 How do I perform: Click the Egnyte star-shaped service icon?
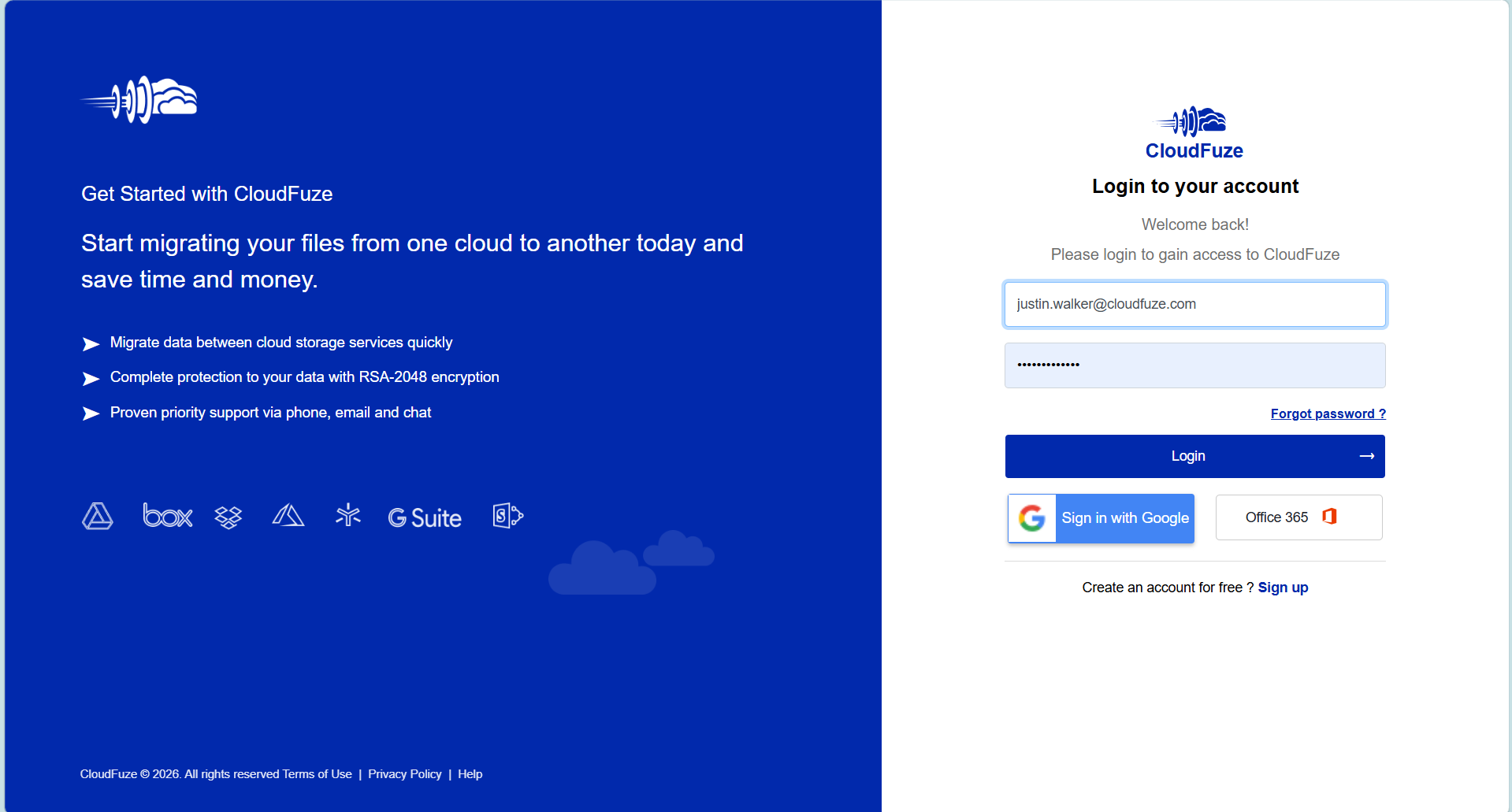tap(347, 515)
